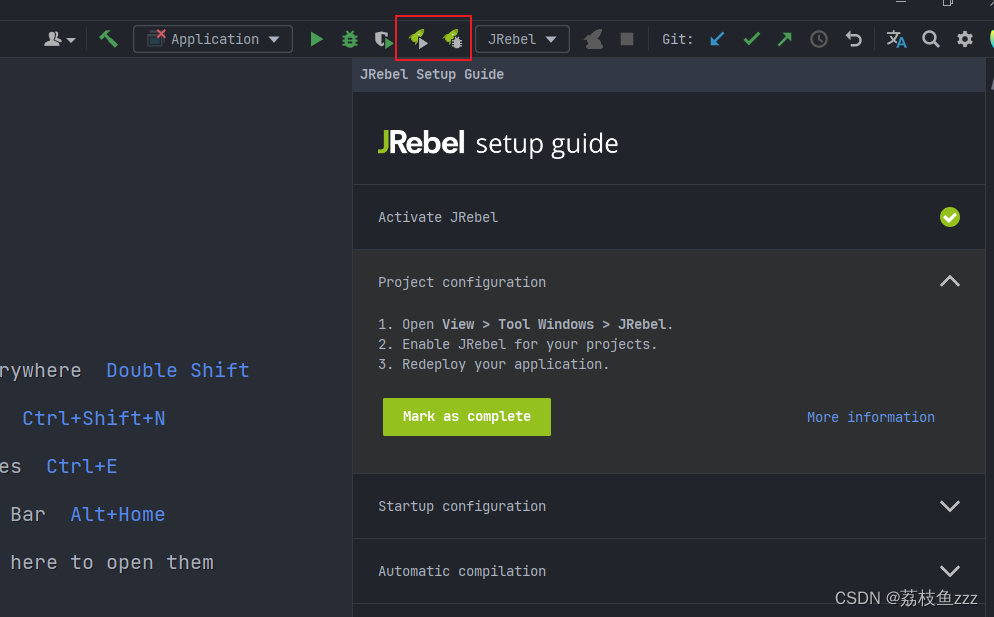The width and height of the screenshot is (994, 617).
Task: Collapse the Project configuration section
Action: tap(950, 281)
